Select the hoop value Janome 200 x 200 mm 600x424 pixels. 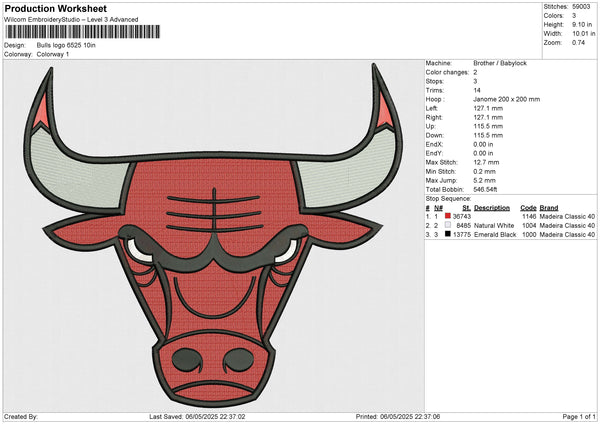tap(507, 99)
